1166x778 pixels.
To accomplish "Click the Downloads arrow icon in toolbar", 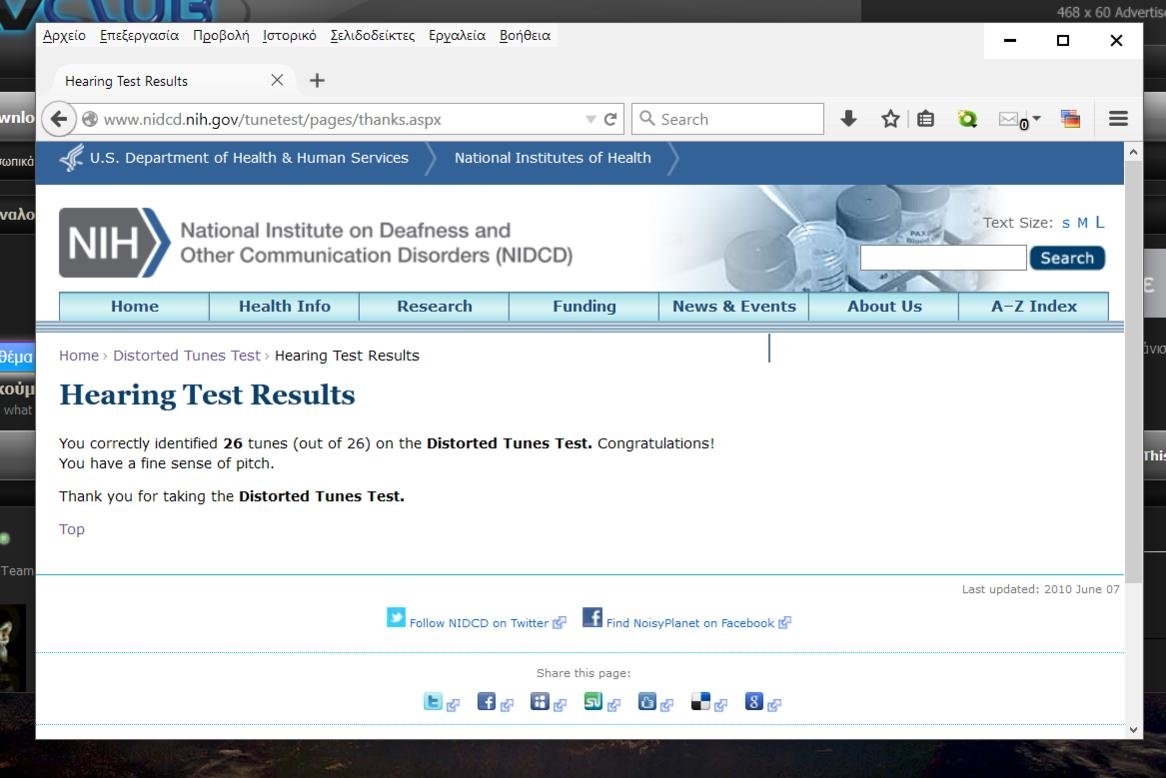I will 848,119.
